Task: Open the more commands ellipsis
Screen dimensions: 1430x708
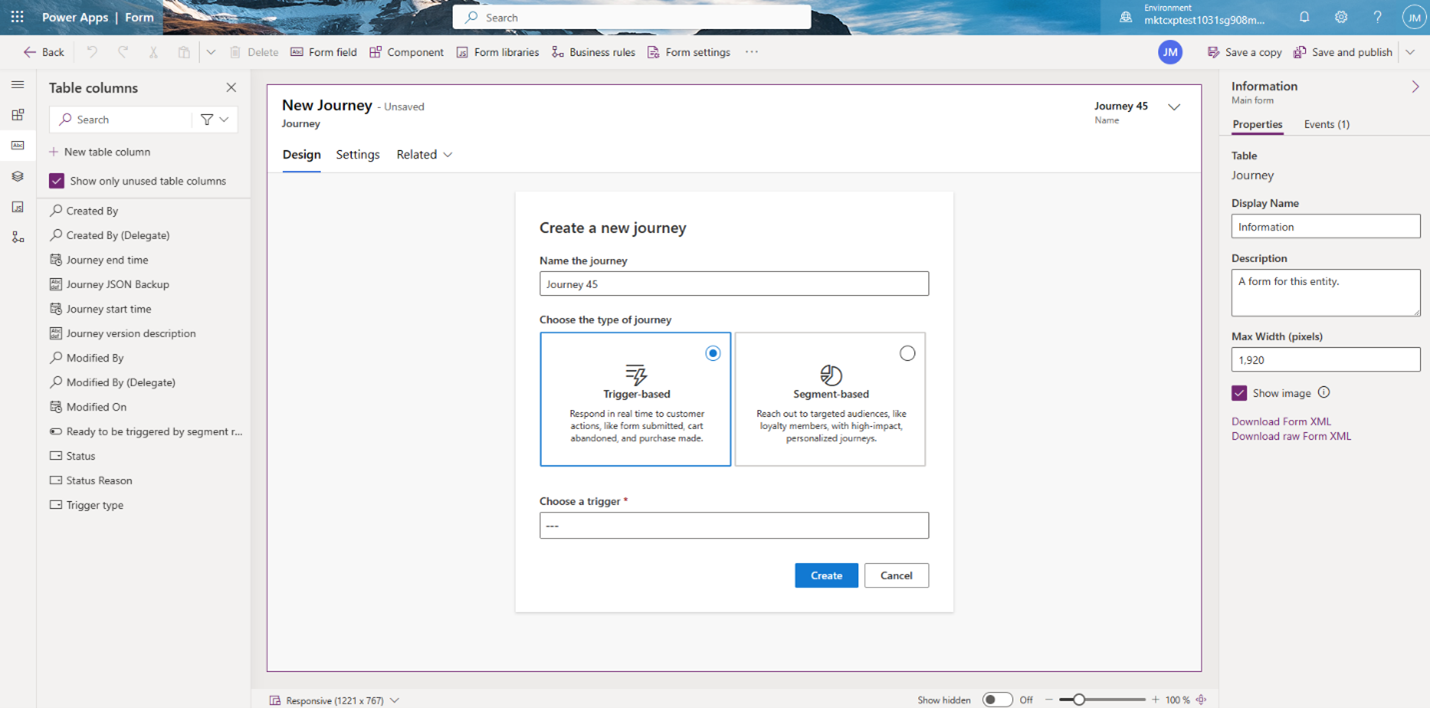Action: click(x=752, y=52)
